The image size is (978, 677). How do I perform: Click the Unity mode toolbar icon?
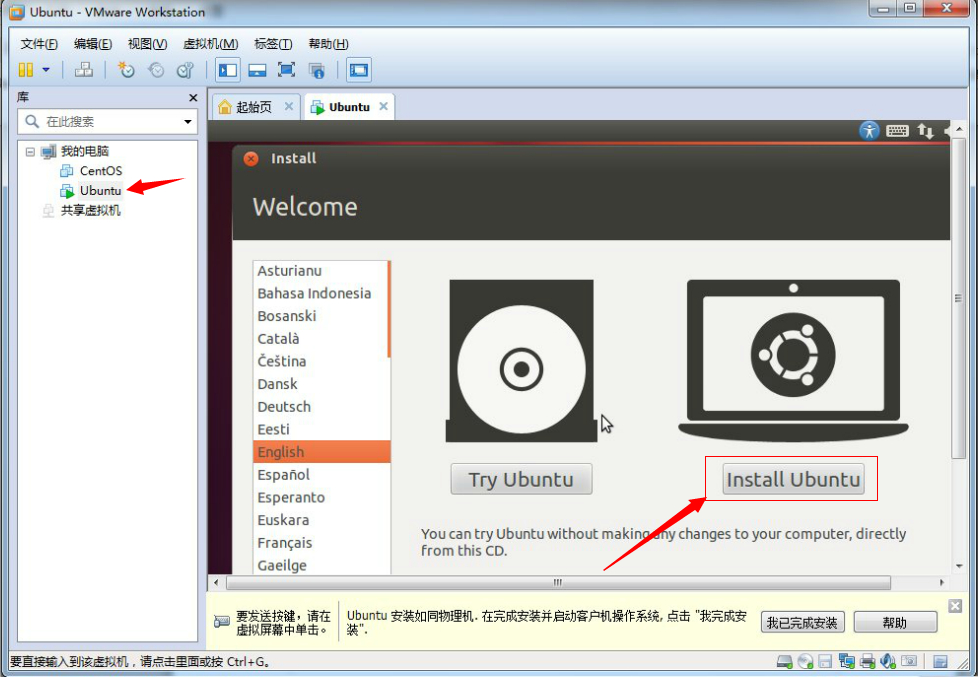[x=317, y=70]
